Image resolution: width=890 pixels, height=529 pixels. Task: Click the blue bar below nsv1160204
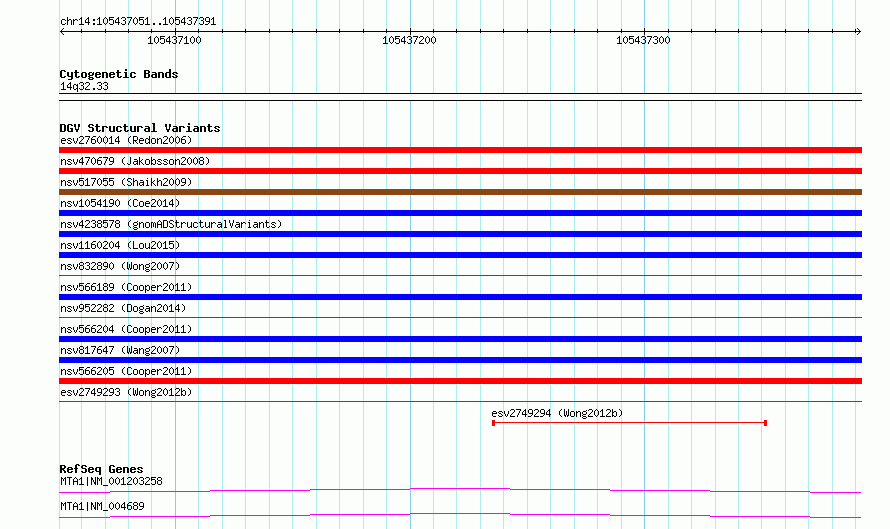click(460, 255)
